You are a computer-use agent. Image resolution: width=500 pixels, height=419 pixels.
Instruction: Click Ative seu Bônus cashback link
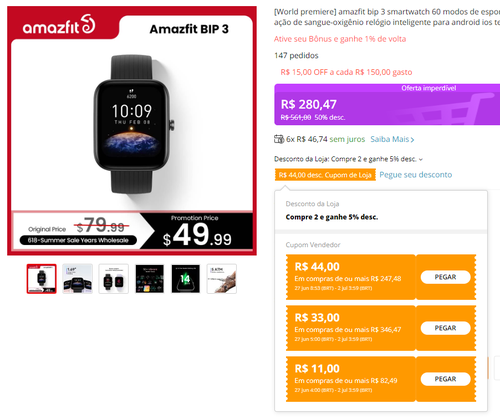pyautogui.click(x=340, y=39)
